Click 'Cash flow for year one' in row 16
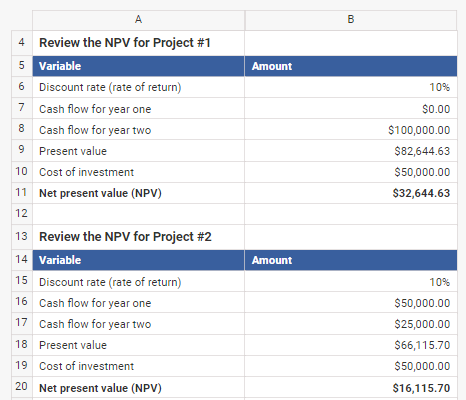Viewport: 466px width, 400px height. 138,303
